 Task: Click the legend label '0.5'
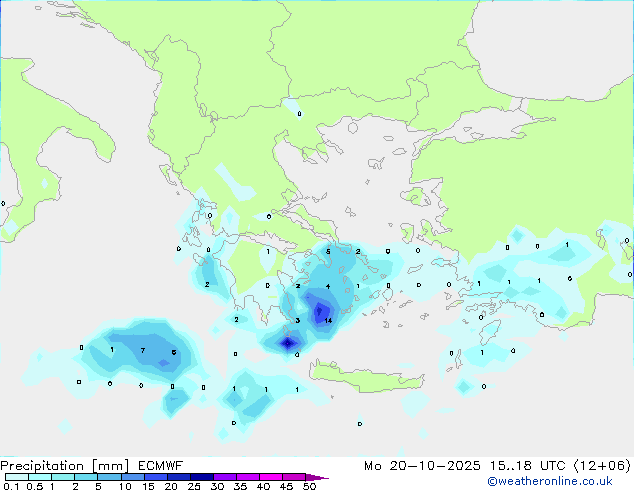[x=34, y=486]
